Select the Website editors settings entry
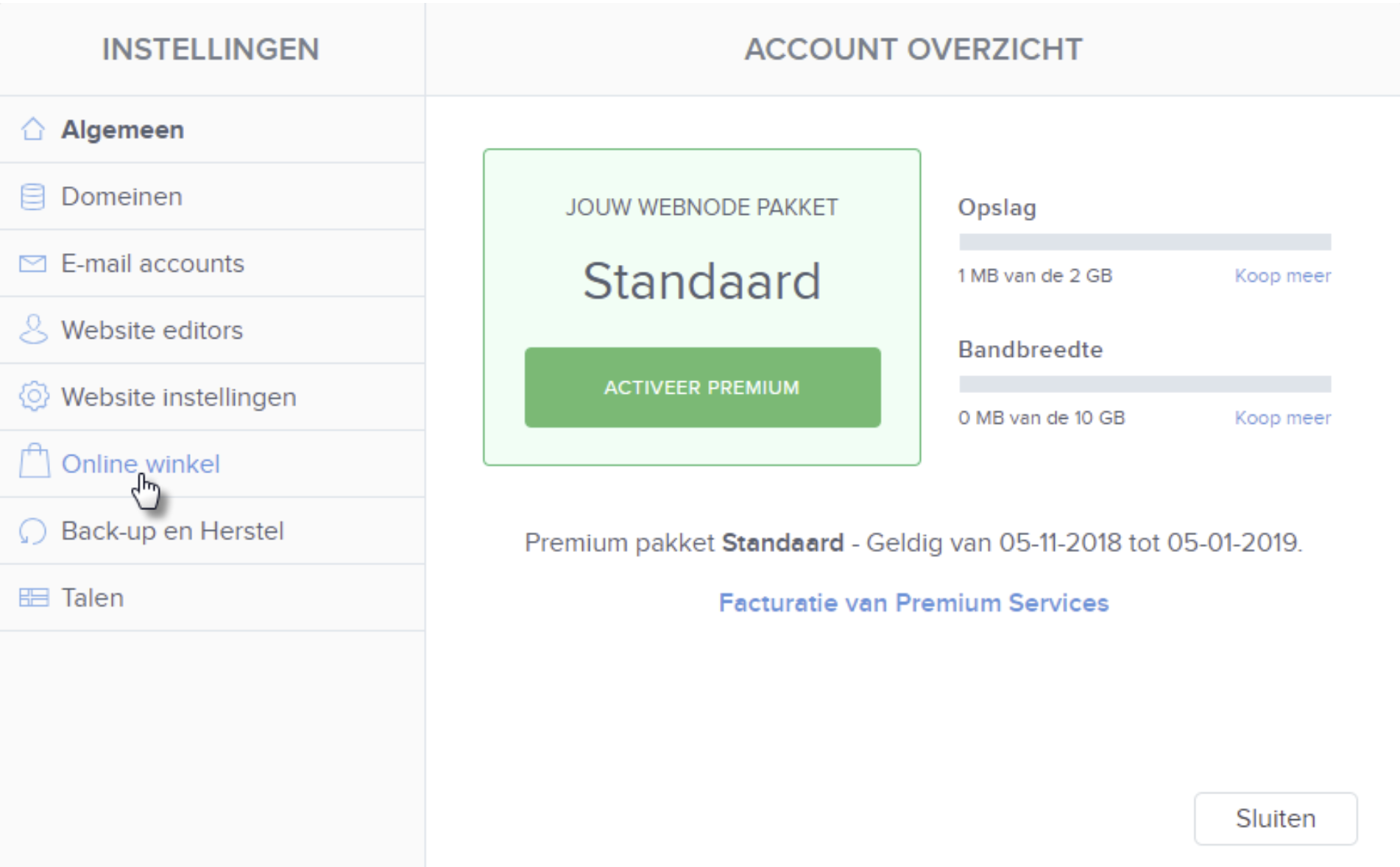The image size is (1400, 867). [151, 330]
